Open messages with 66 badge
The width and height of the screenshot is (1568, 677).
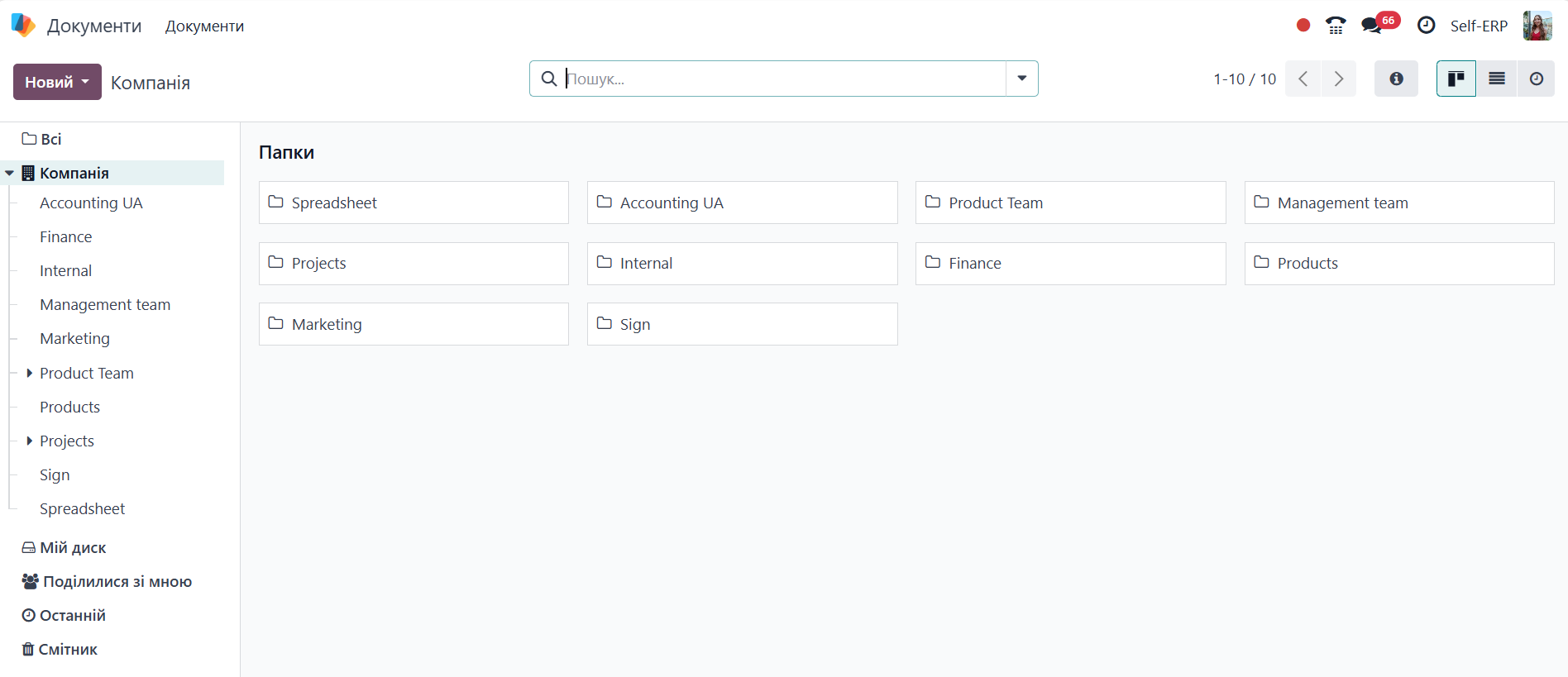coord(1379,23)
